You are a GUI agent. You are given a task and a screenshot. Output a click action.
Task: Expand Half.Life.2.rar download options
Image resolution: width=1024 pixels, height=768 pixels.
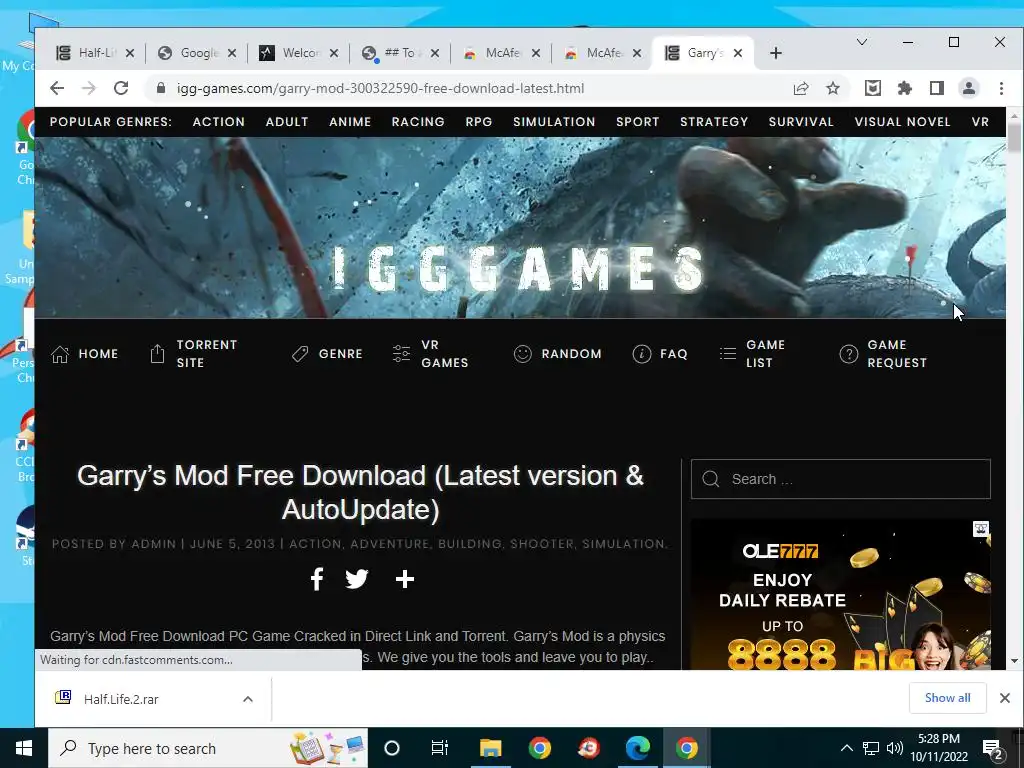tap(248, 699)
